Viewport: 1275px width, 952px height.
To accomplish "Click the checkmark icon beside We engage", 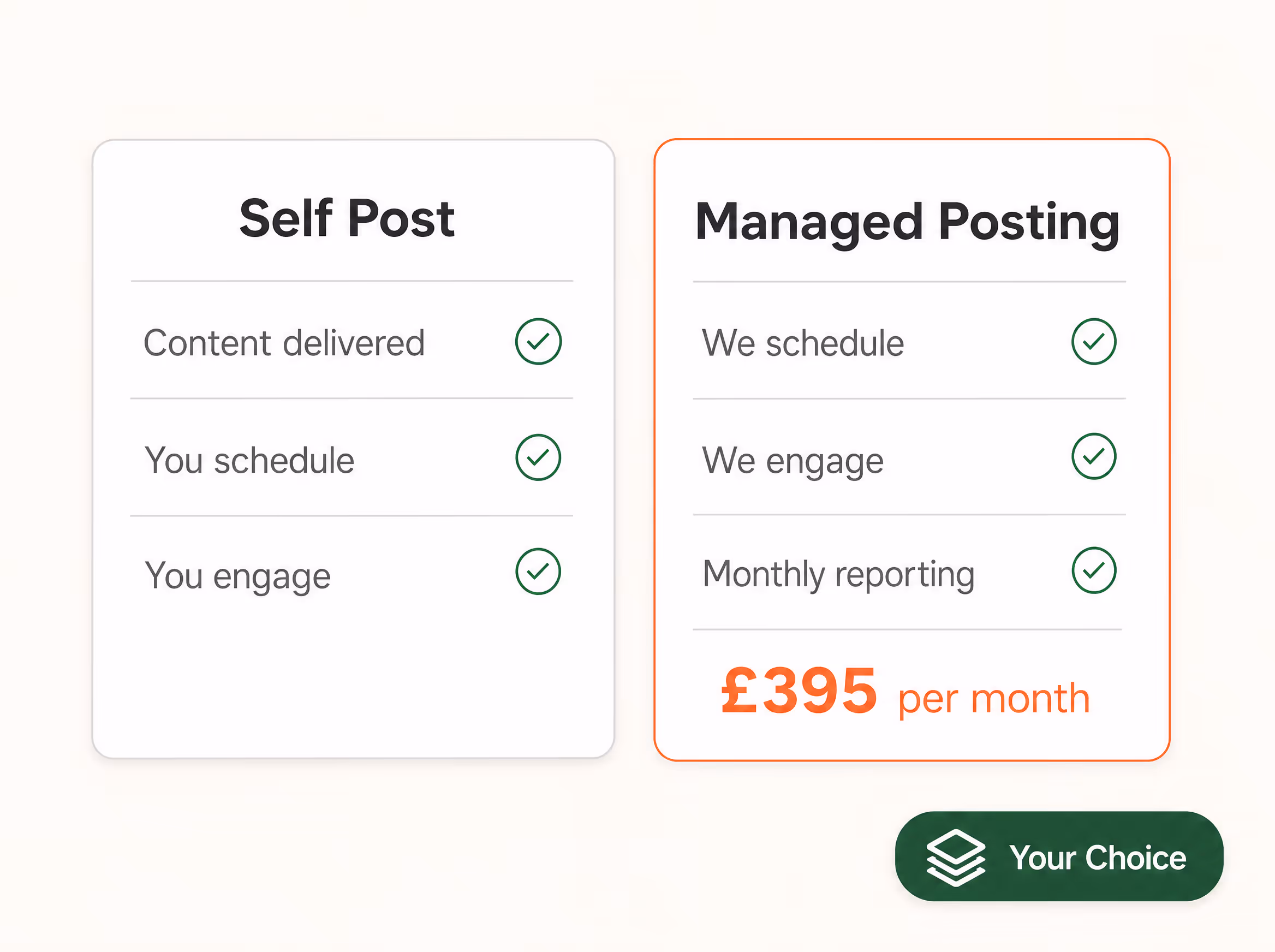I will (1093, 456).
